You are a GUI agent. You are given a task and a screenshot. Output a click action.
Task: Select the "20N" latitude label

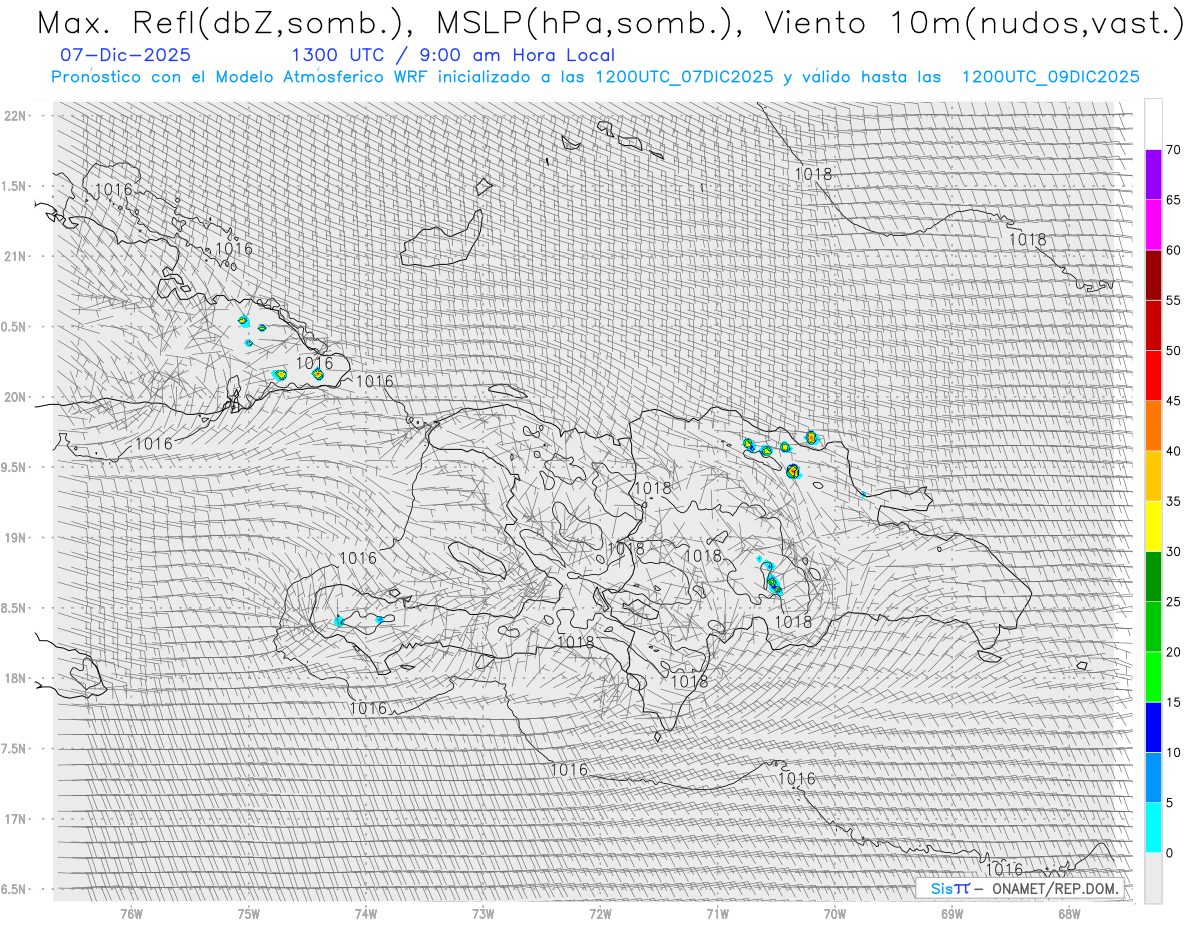14,397
